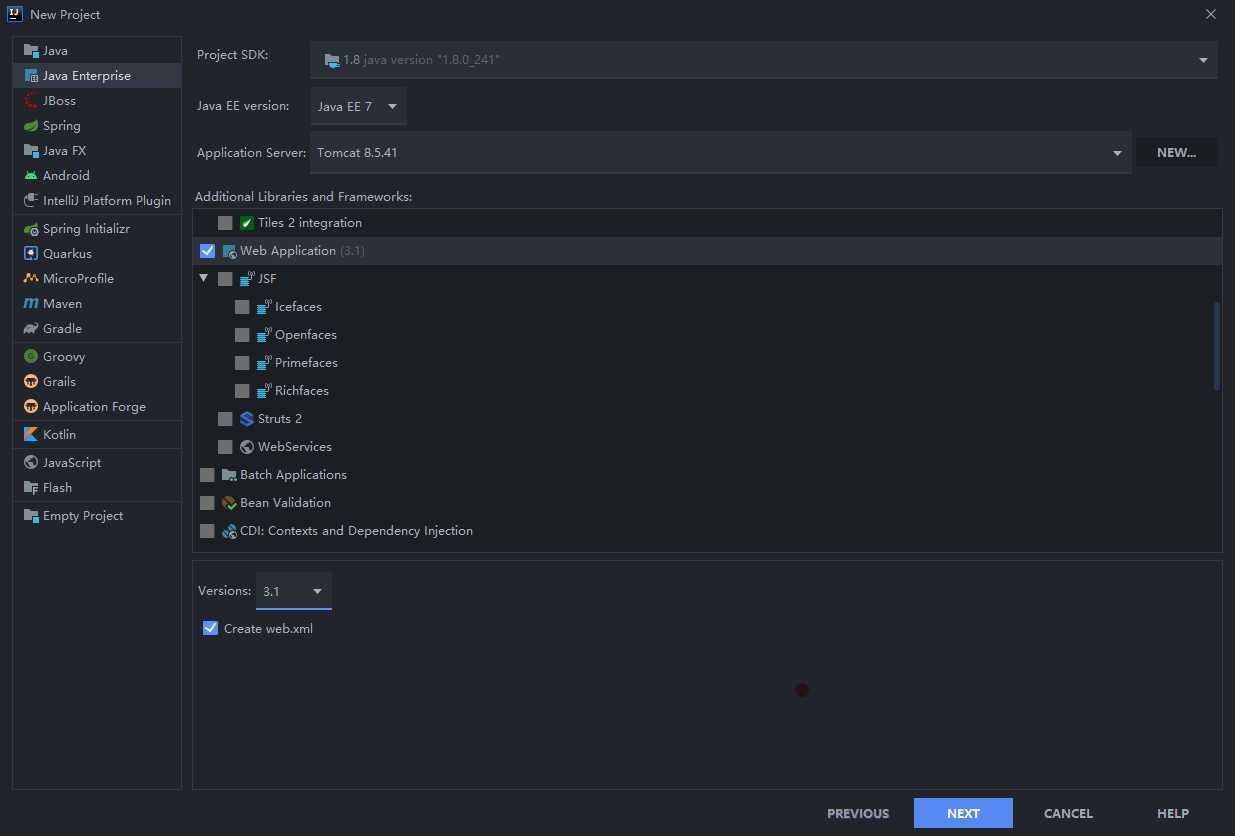Screen dimensions: 1235x836
Task: Click the Spring leaf icon
Action: (x=31, y=126)
